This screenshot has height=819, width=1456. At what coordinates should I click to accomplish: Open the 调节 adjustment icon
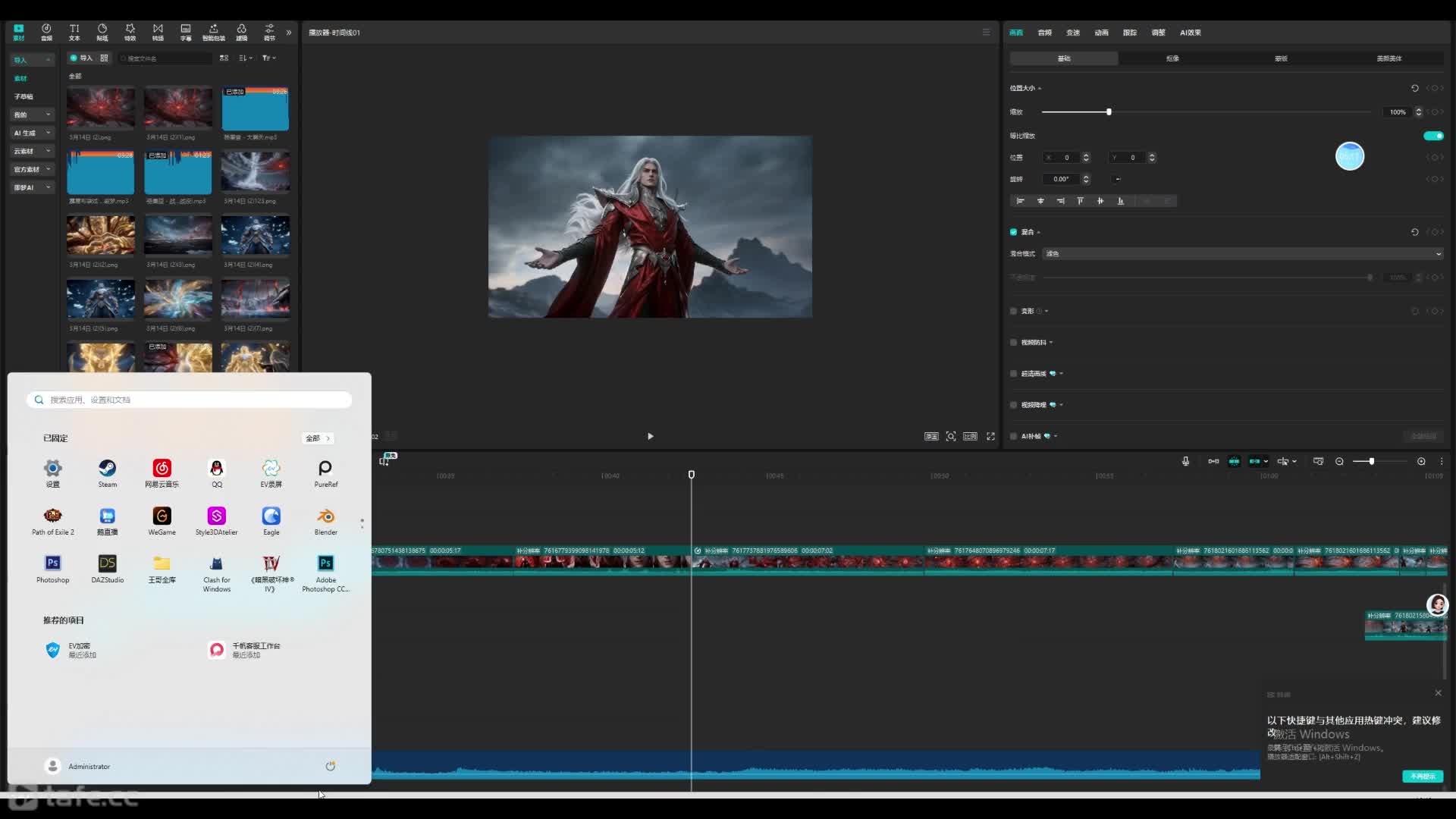click(269, 32)
